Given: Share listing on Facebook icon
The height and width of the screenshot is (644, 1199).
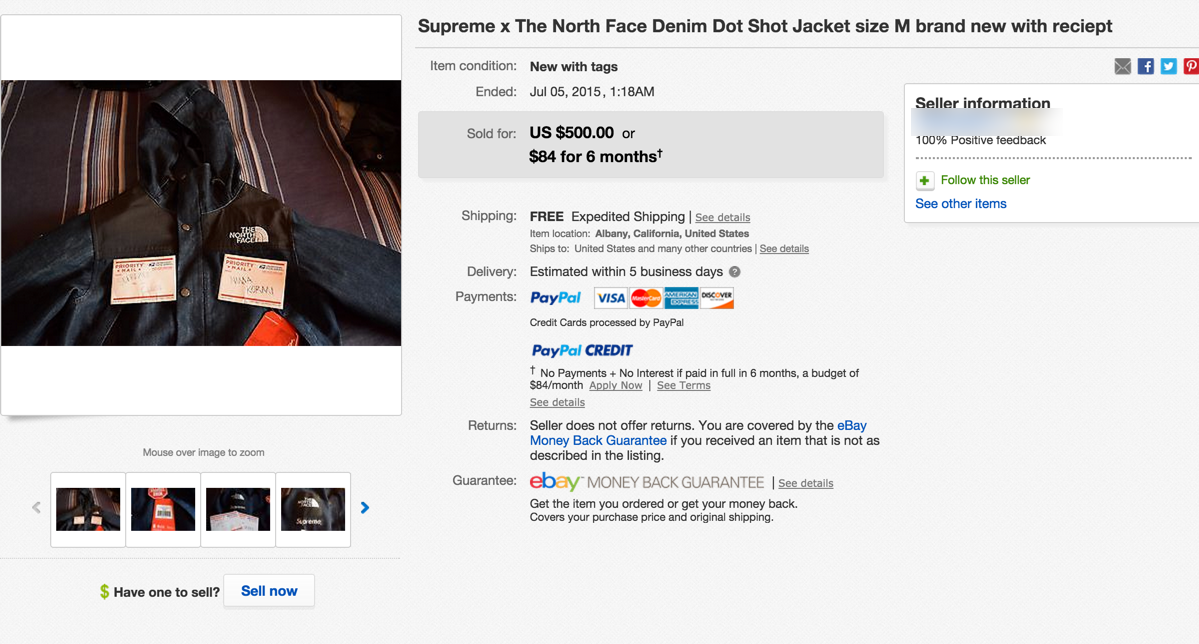Looking at the screenshot, I should coord(1145,67).
